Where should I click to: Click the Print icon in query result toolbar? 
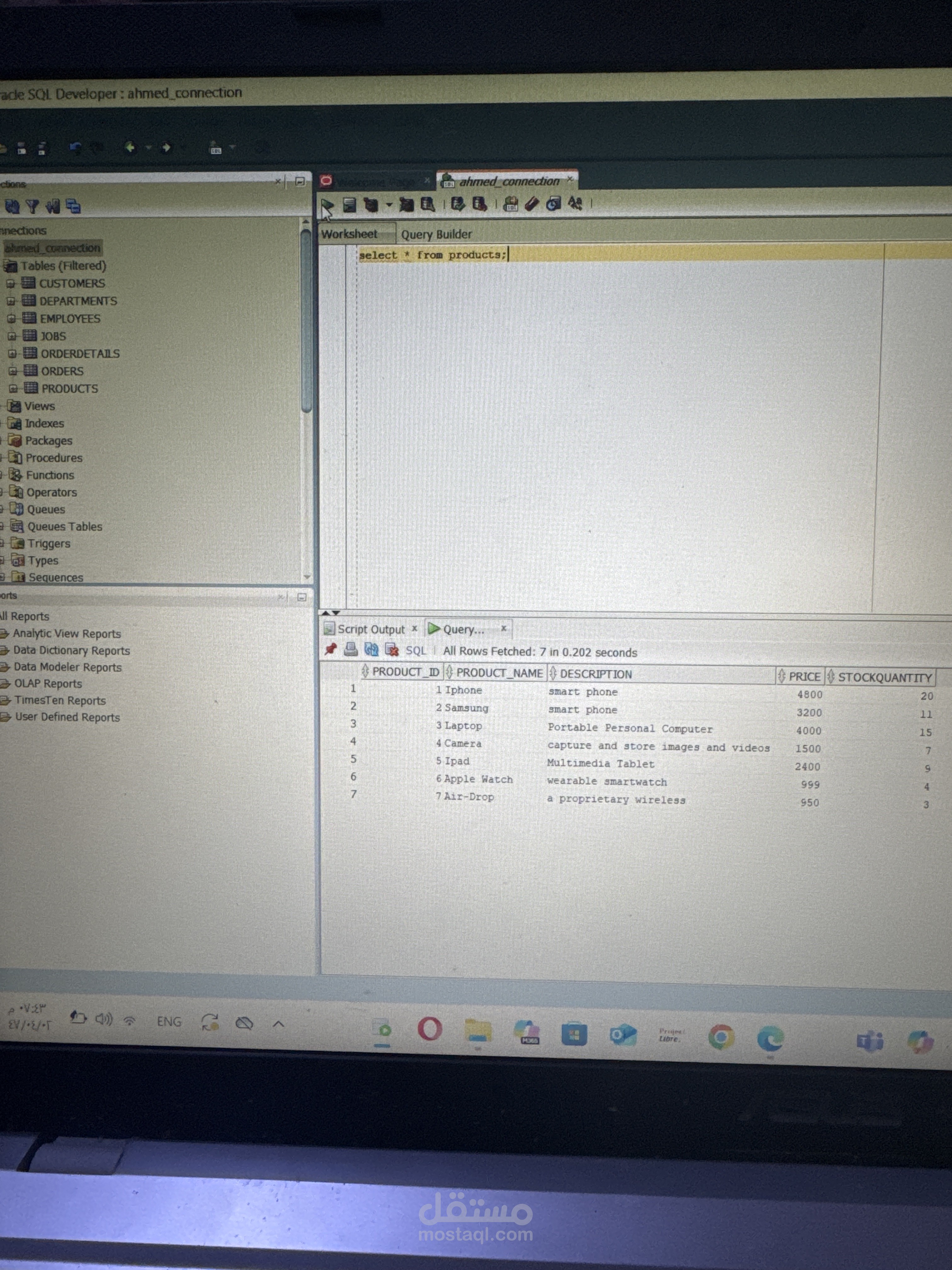(351, 649)
